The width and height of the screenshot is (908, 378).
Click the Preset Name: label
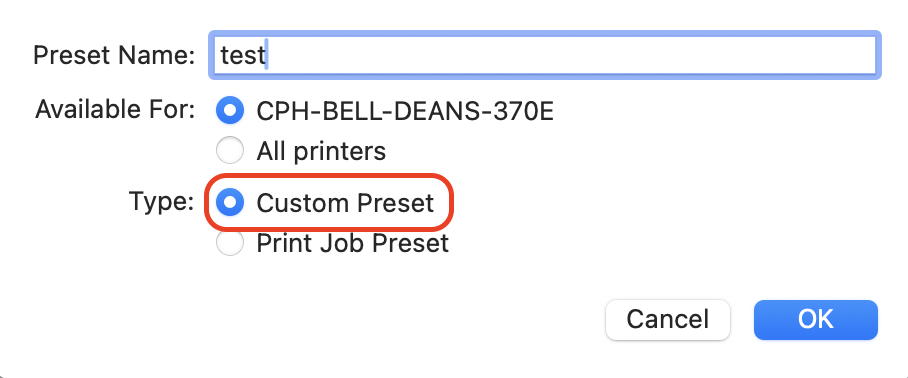114,56
